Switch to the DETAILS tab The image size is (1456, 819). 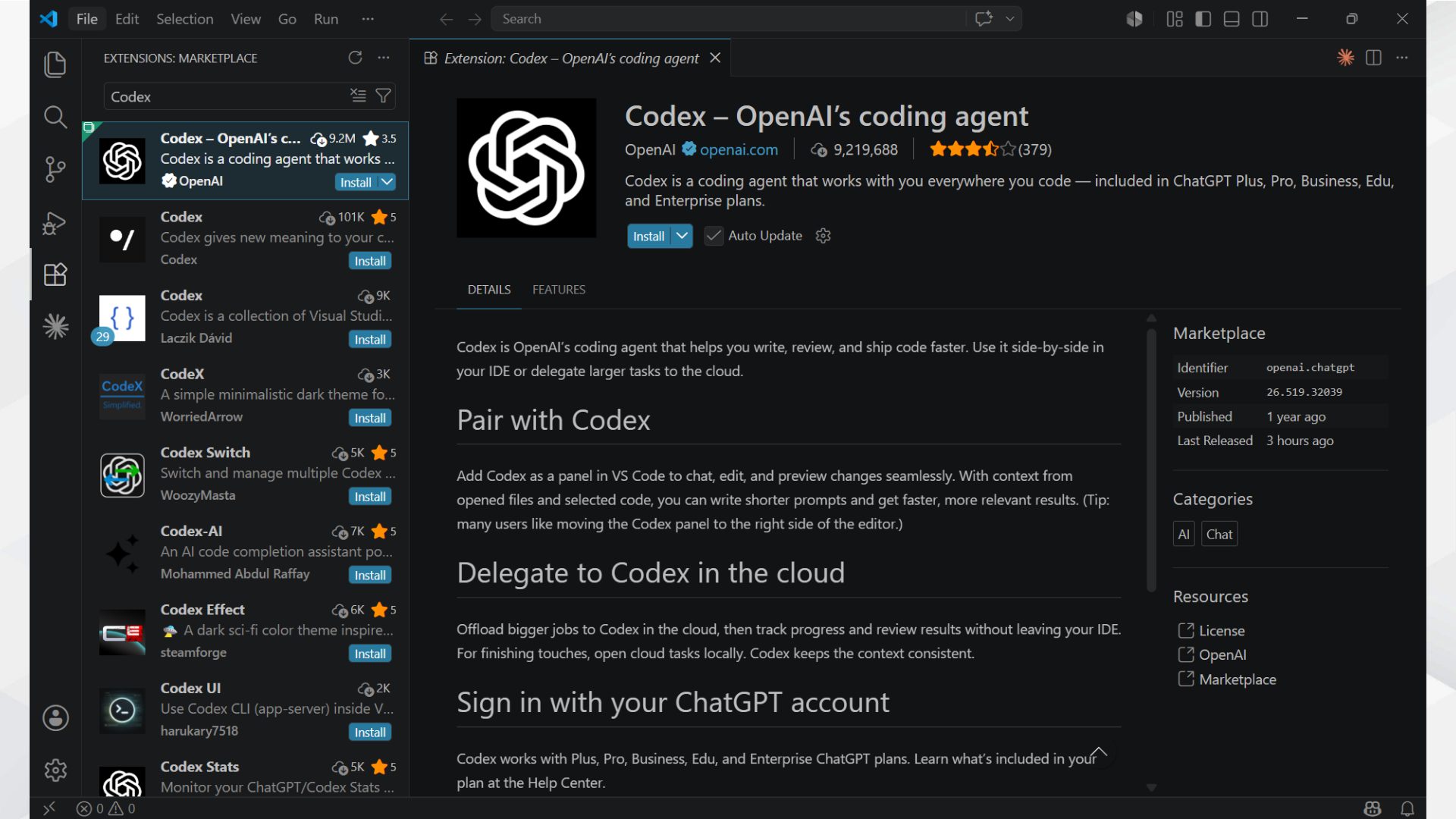pyautogui.click(x=489, y=290)
